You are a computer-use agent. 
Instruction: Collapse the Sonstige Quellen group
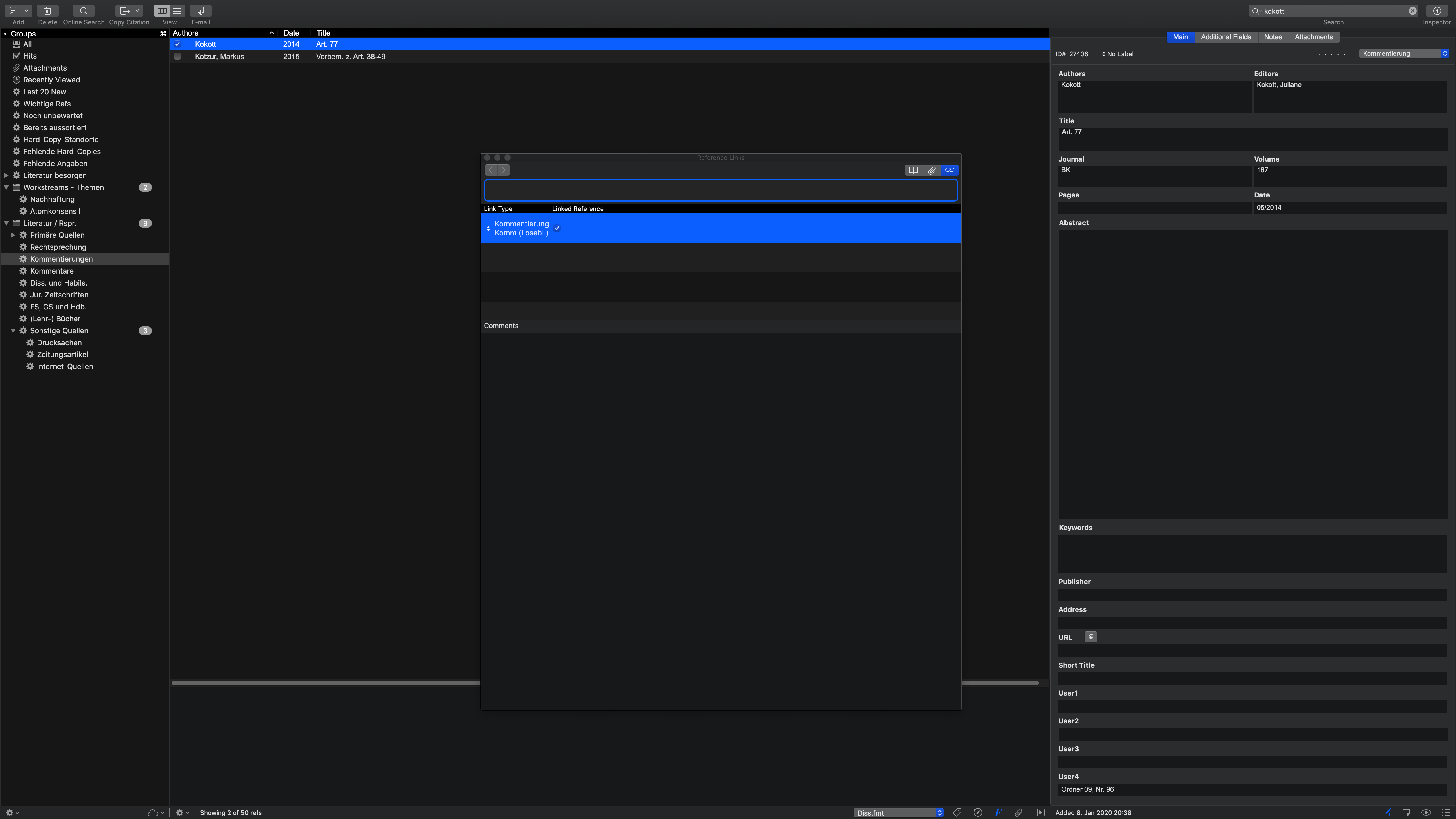[x=13, y=331]
